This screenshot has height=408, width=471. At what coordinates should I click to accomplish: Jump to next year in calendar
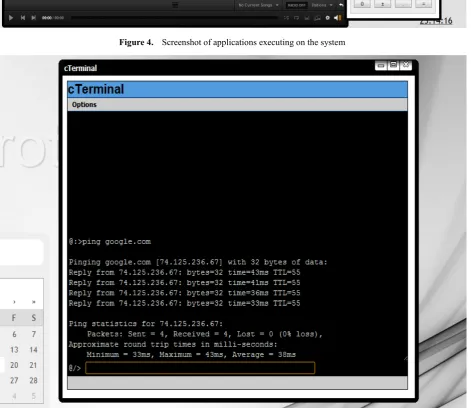[x=34, y=302]
